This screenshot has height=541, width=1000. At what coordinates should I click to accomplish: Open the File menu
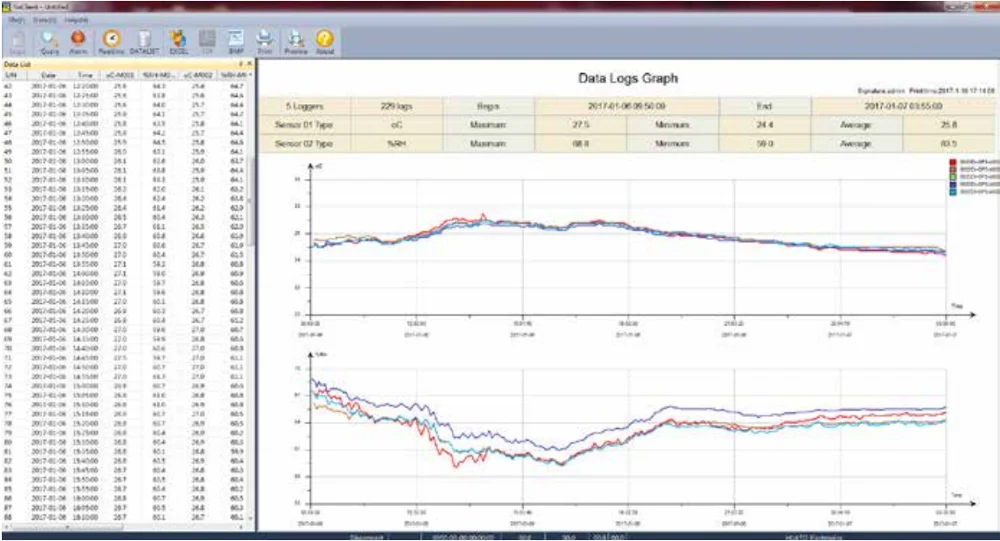pos(16,20)
